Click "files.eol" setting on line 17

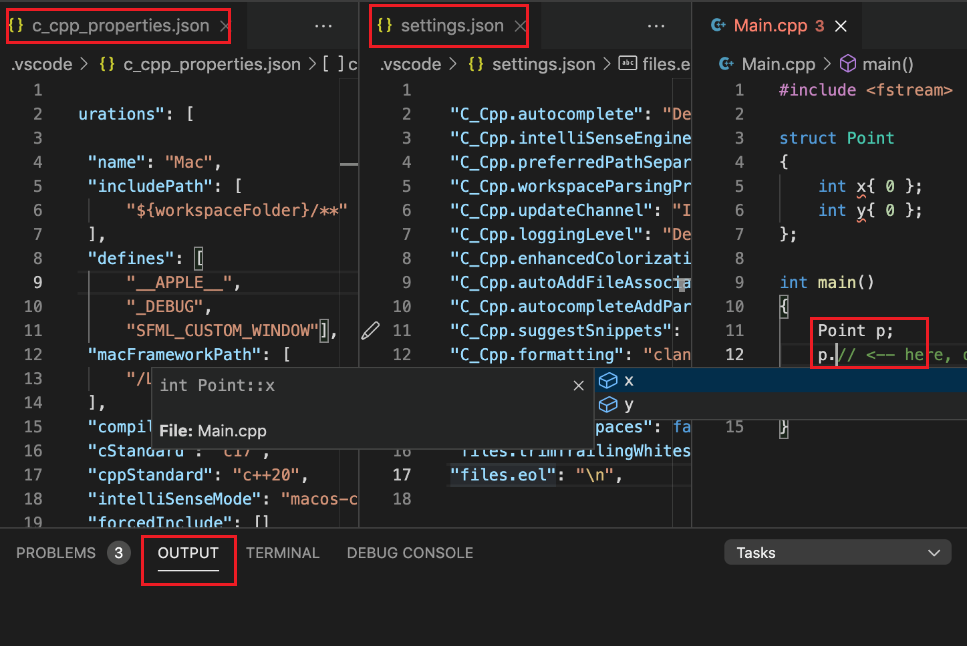point(537,475)
